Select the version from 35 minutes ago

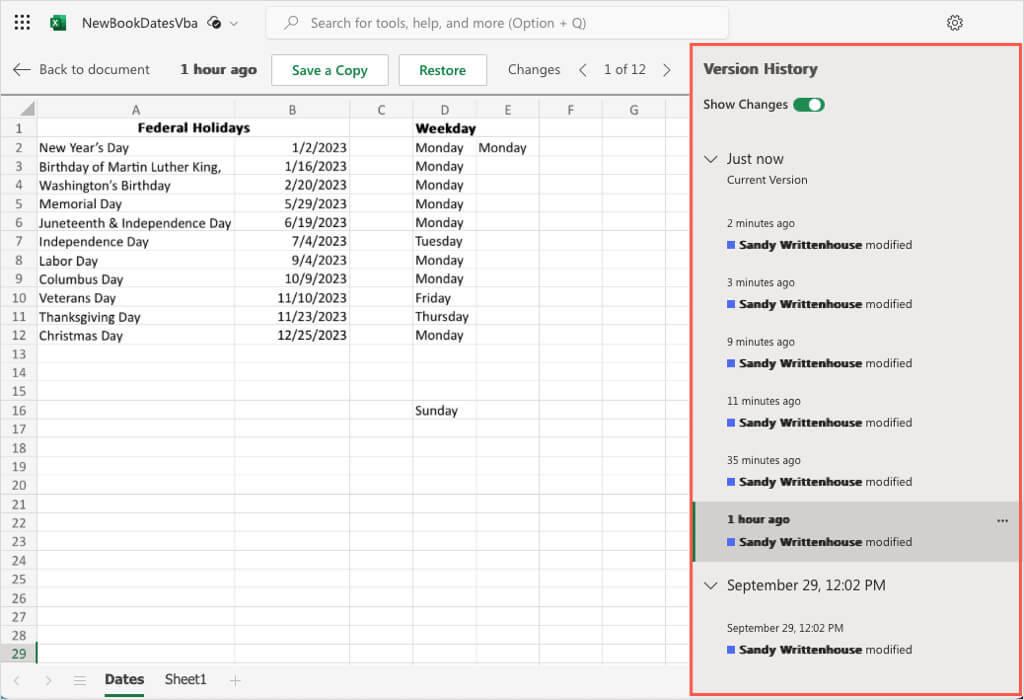[x=820, y=472]
